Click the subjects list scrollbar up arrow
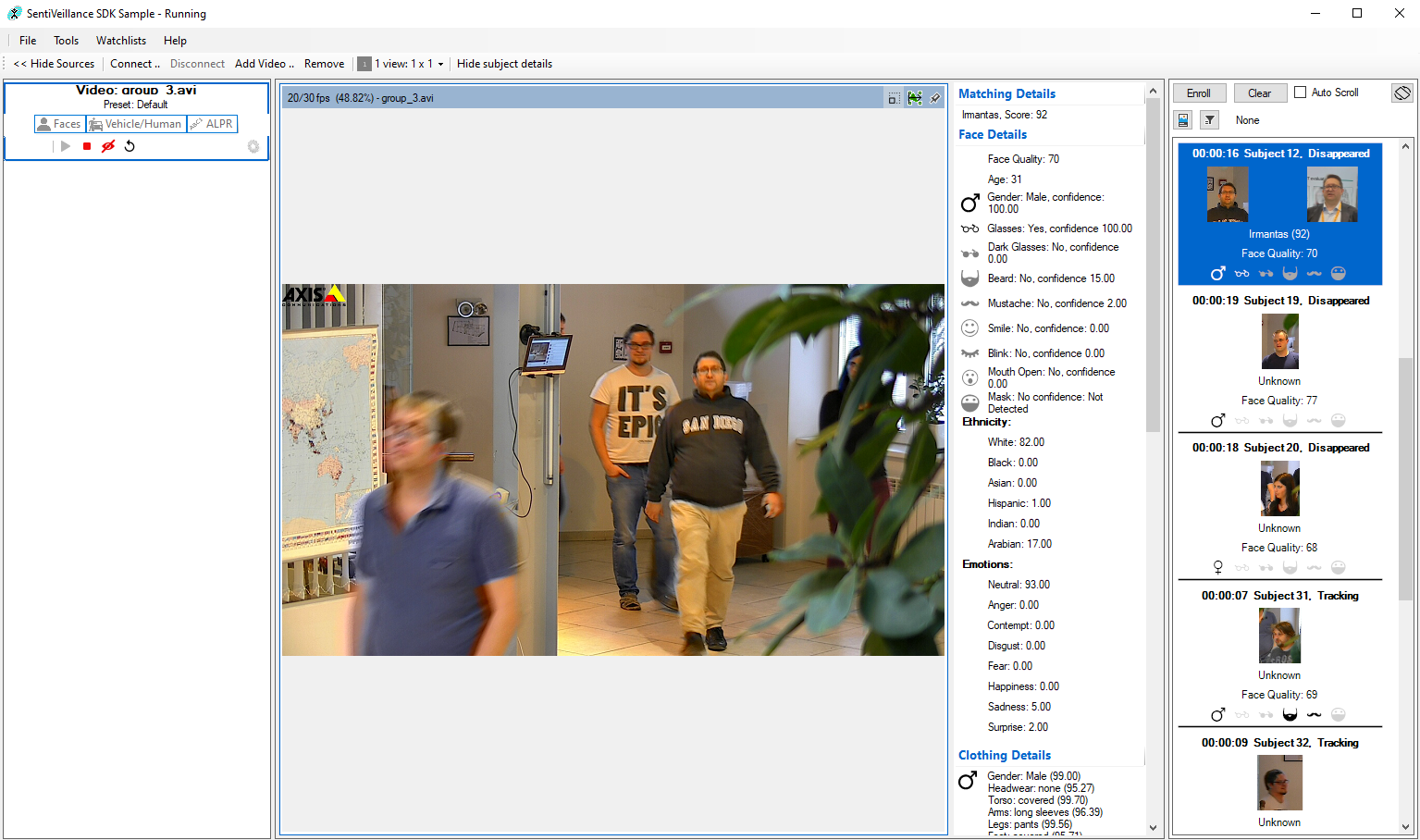The width and height of the screenshot is (1420, 840). 1405,146
